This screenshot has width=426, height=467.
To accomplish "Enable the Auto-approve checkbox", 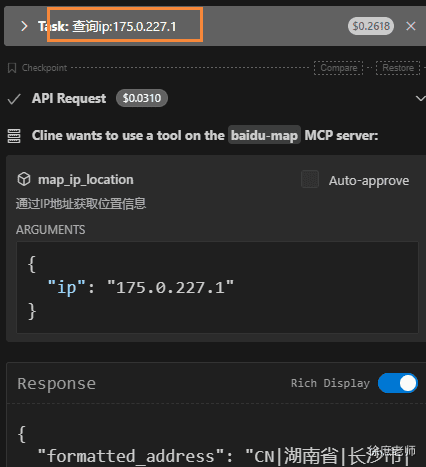I will click(x=310, y=179).
